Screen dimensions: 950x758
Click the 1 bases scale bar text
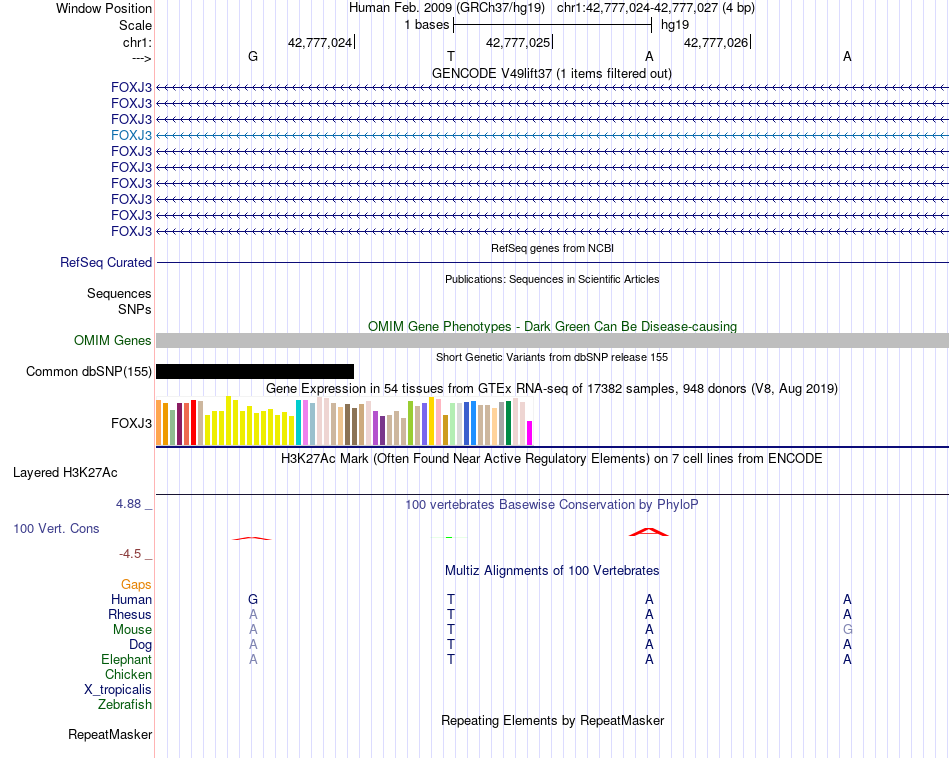pos(427,25)
